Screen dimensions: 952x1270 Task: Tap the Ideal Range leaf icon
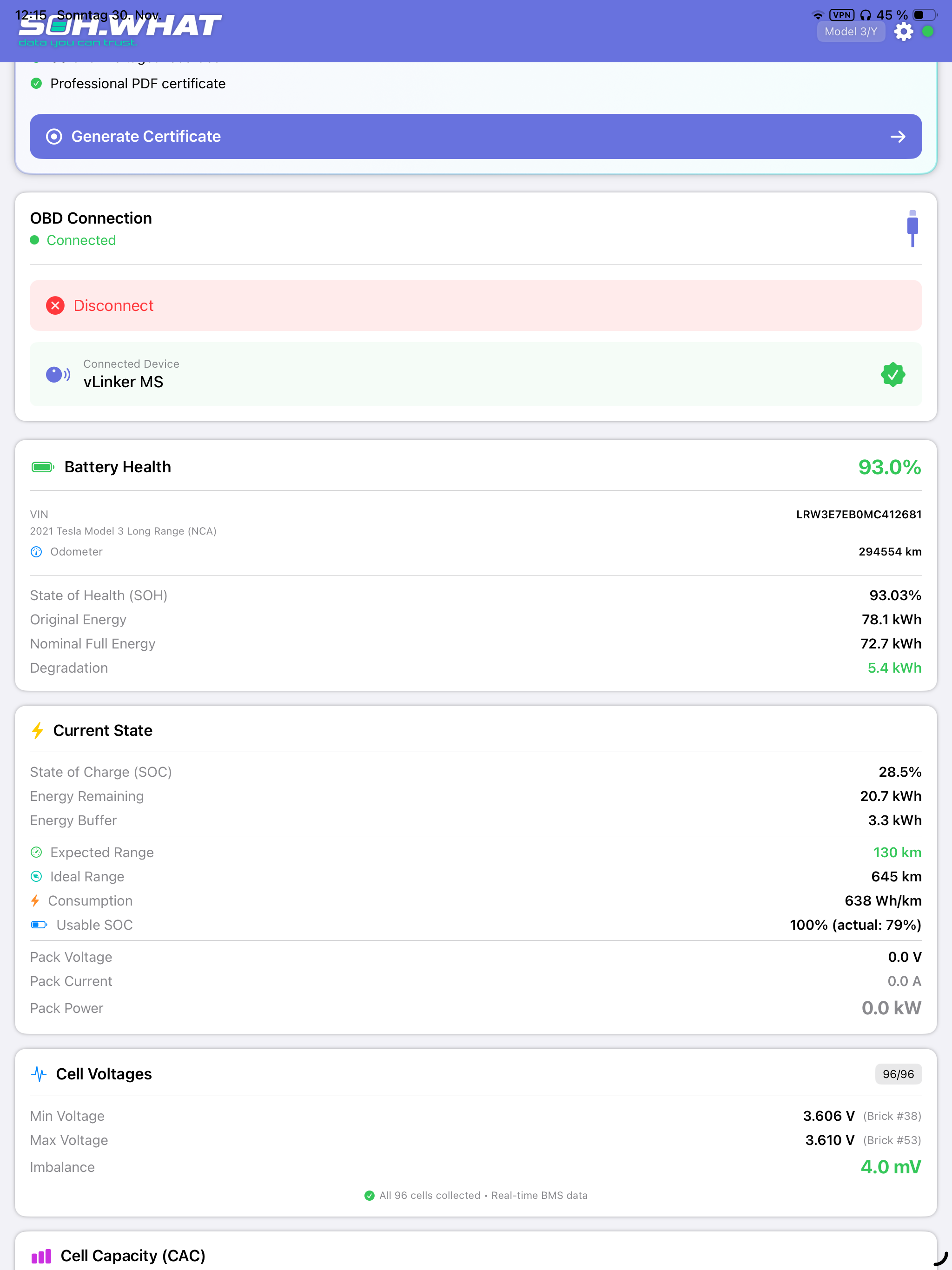(36, 876)
